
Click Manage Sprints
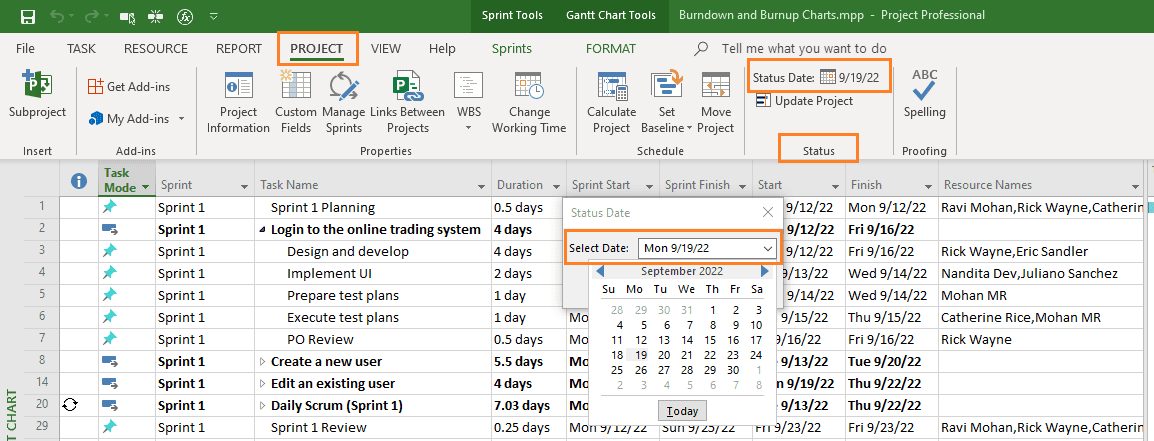pyautogui.click(x=344, y=102)
